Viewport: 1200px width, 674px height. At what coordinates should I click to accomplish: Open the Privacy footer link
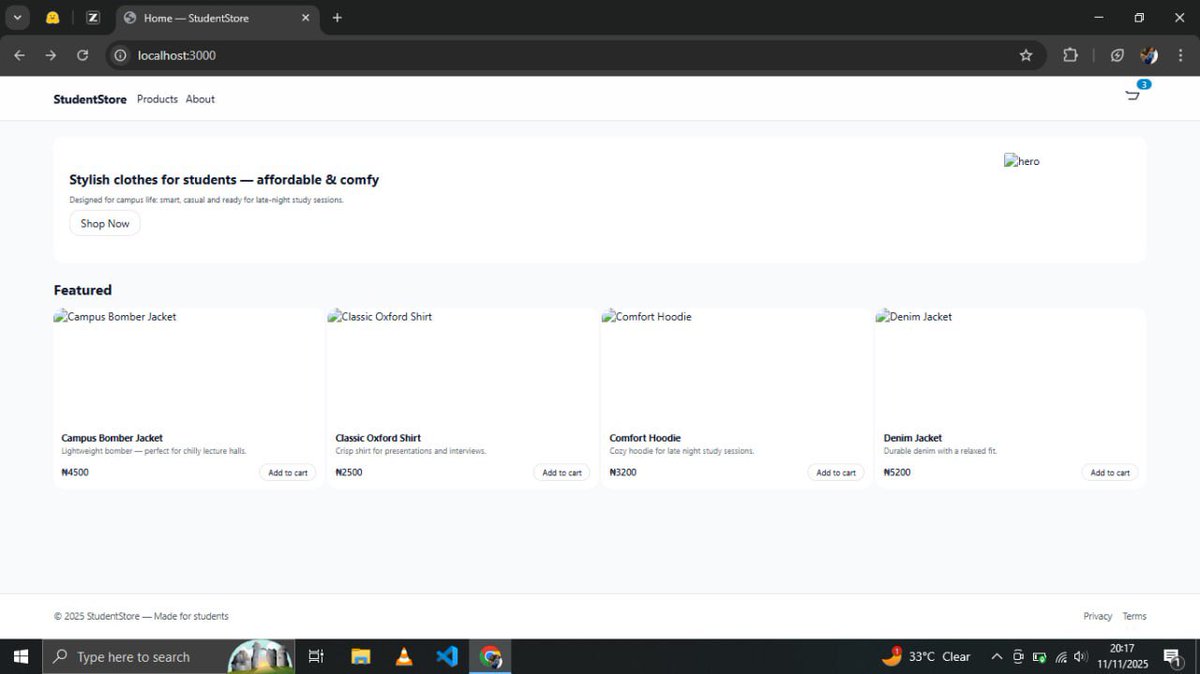[1098, 616]
